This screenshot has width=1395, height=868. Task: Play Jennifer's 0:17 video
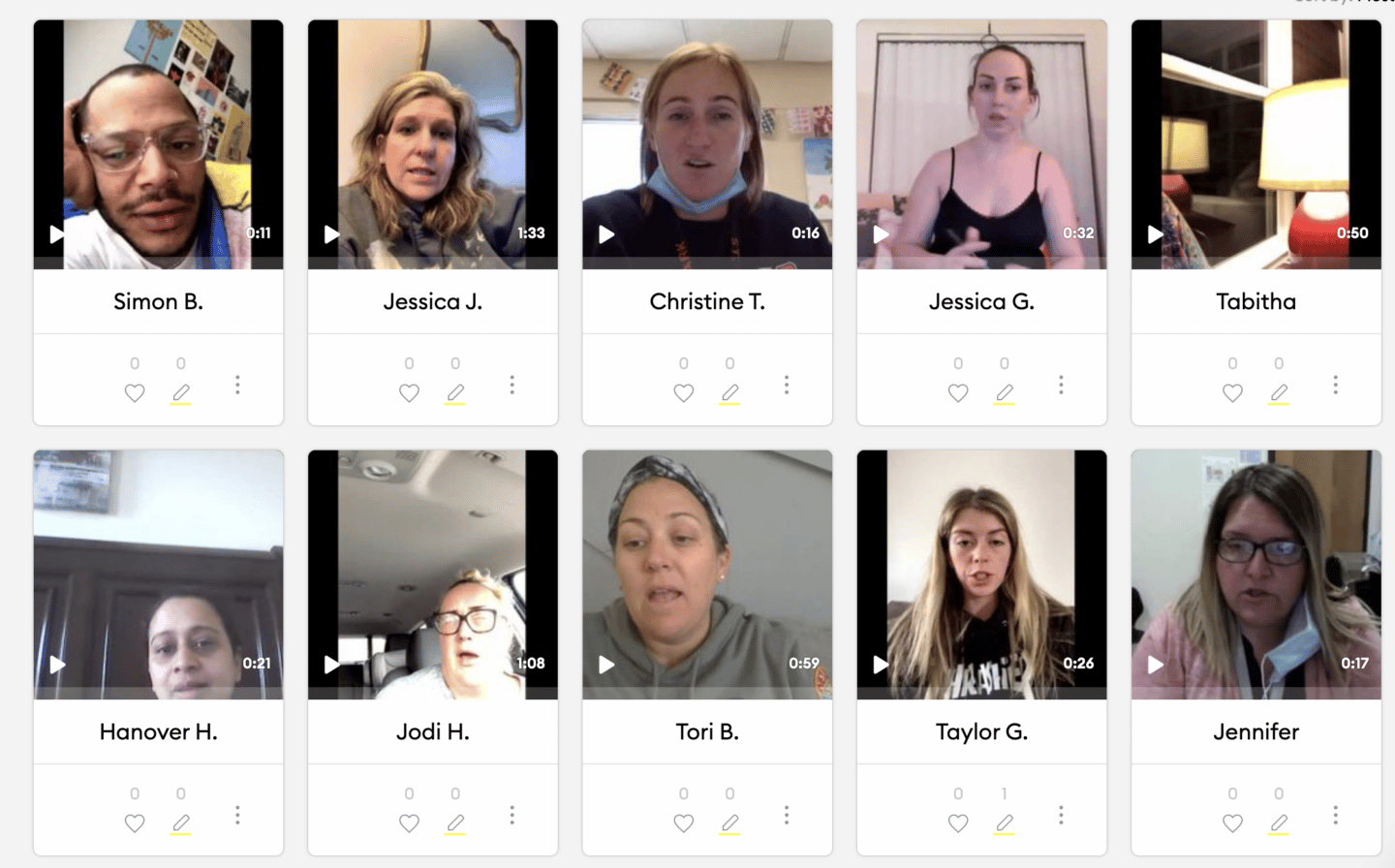click(1155, 664)
